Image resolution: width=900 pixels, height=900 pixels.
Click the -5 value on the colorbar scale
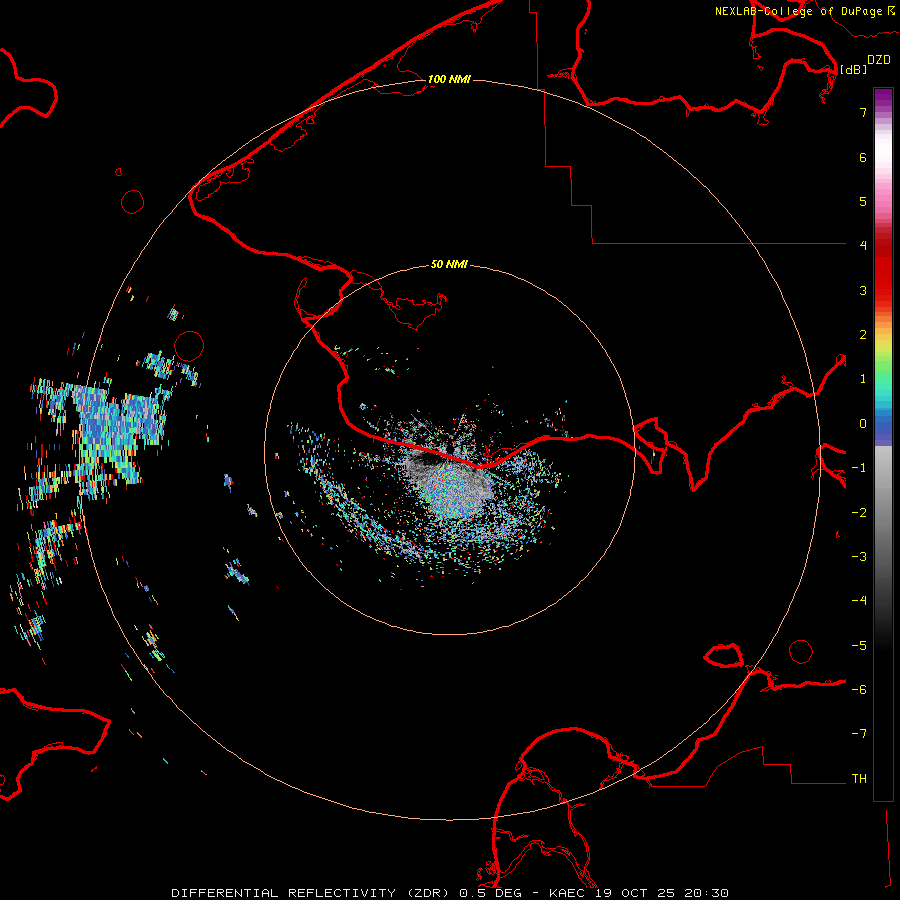click(859, 646)
